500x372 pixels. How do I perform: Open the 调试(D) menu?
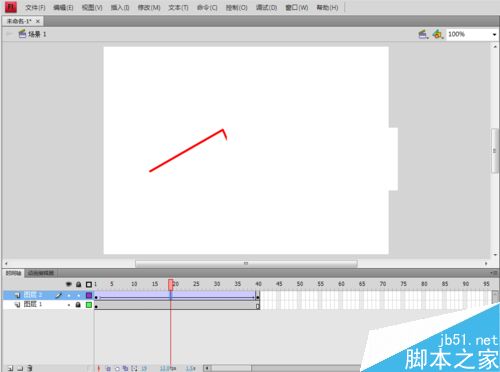pos(266,7)
